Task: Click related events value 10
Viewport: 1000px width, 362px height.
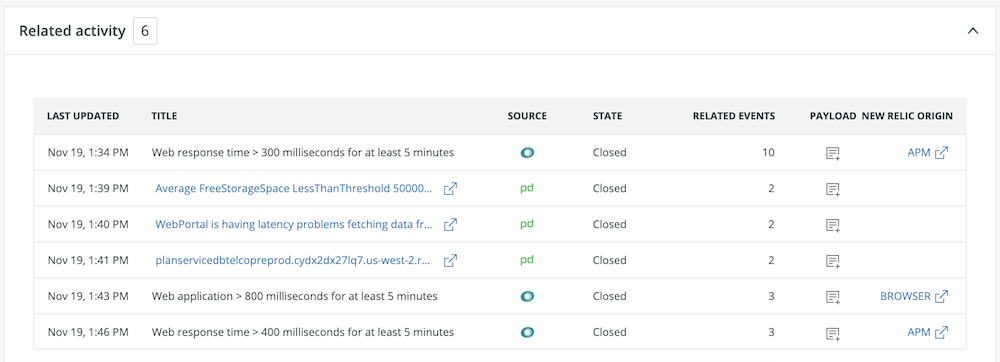Action: (768, 153)
